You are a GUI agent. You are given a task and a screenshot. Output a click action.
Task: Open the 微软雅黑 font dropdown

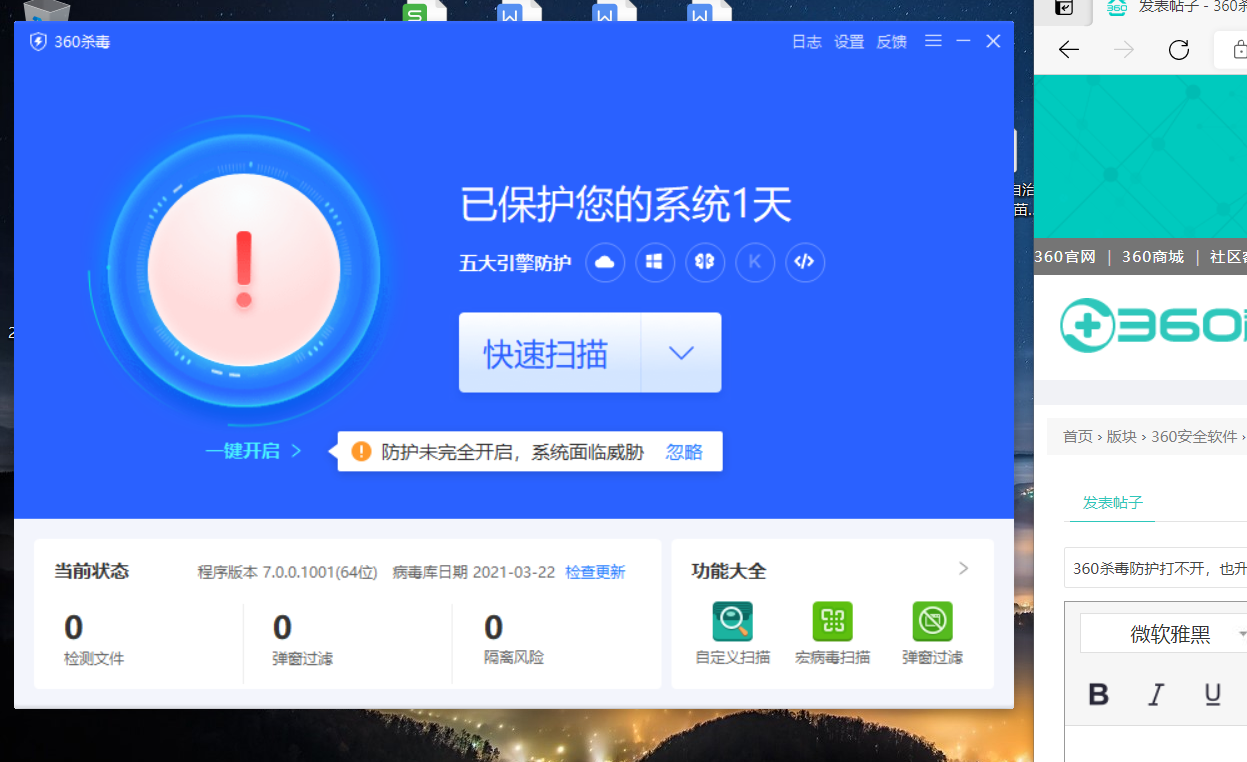click(1165, 634)
